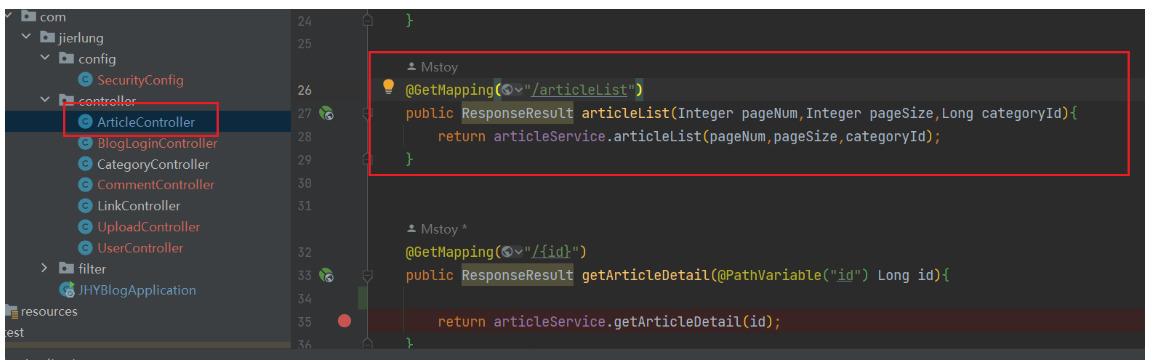
Task: Click the articleList method name on line 27
Action: [626, 114]
